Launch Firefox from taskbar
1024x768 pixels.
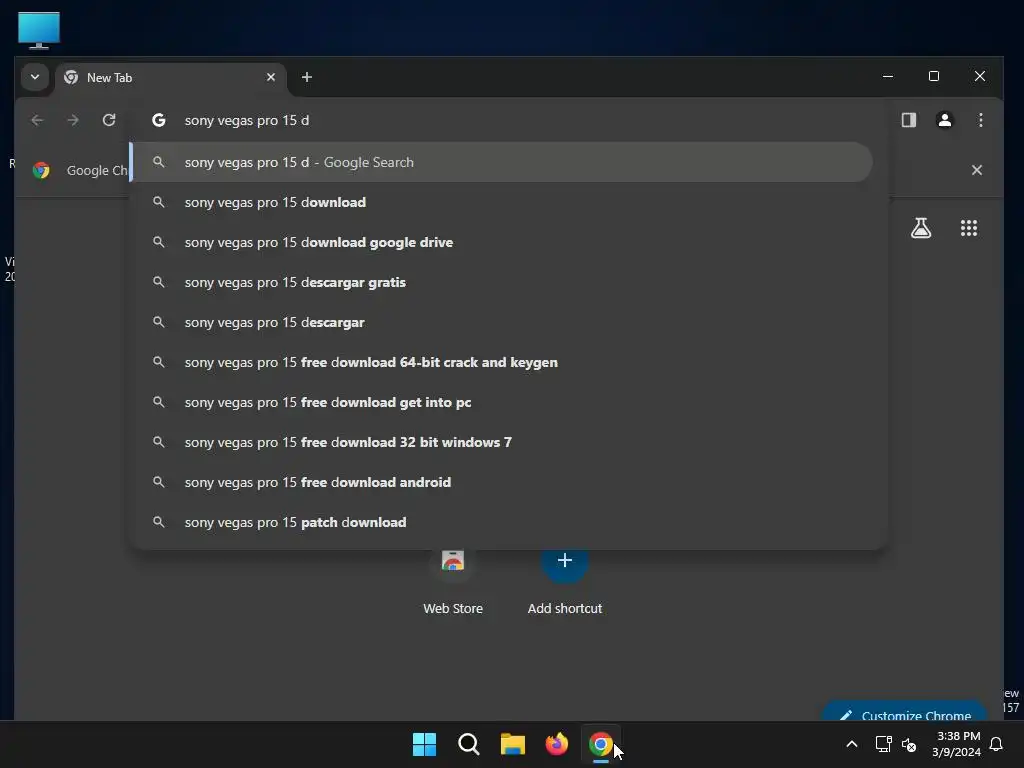pyautogui.click(x=556, y=744)
